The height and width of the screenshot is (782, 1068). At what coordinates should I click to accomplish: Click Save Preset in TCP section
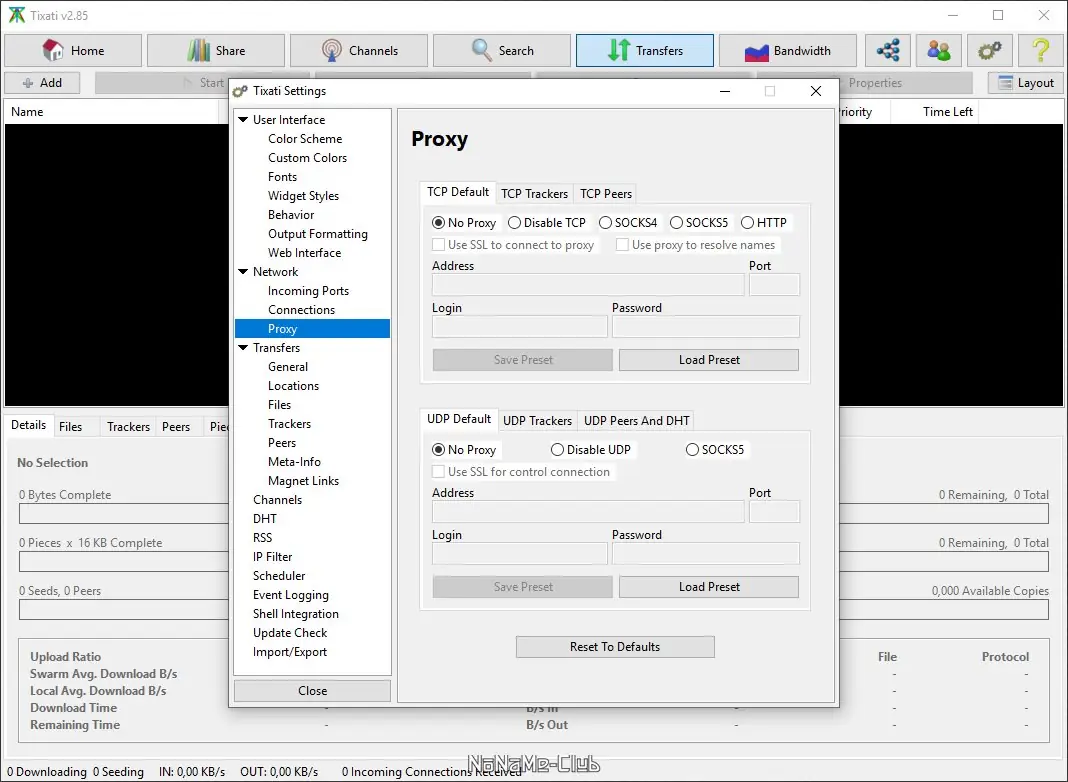[523, 360]
